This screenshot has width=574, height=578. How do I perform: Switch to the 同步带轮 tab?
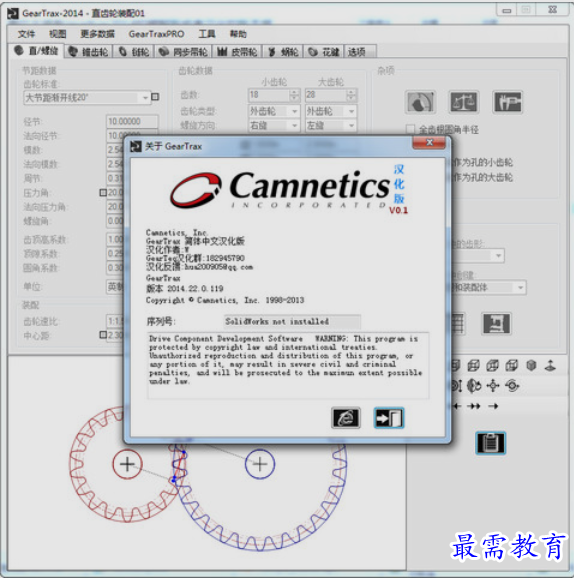(184, 52)
